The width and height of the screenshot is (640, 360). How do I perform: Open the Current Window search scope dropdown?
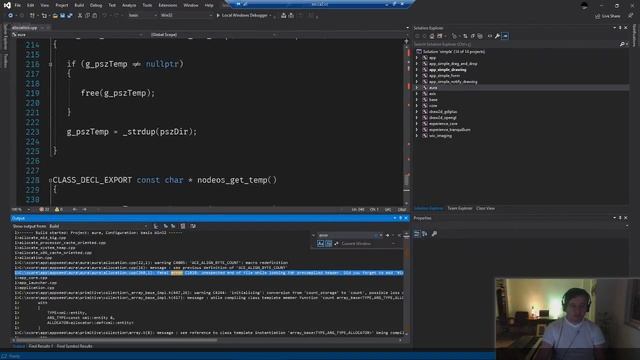tap(369, 244)
